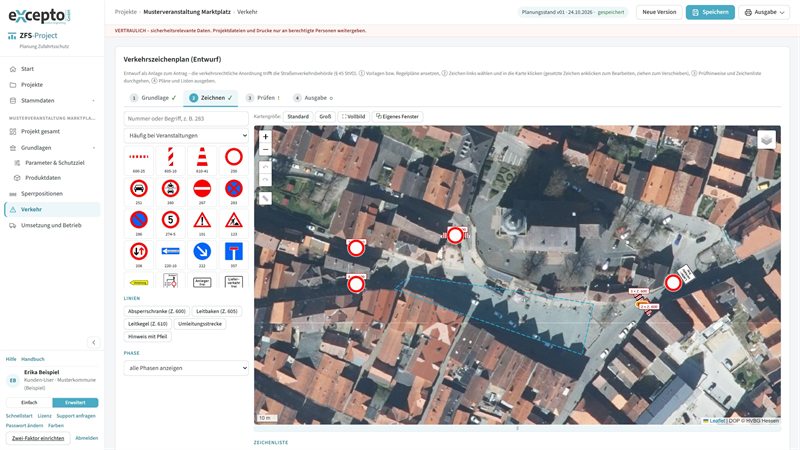Viewport: 800px width, 450px height.
Task: Select the roadworks warning sign 123
Action: (234, 223)
